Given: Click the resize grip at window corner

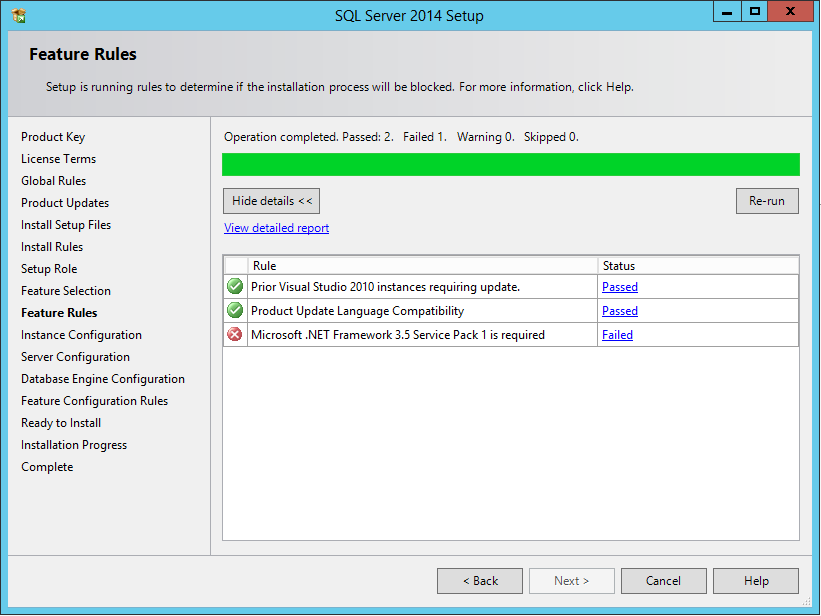Looking at the screenshot, I should (807, 602).
